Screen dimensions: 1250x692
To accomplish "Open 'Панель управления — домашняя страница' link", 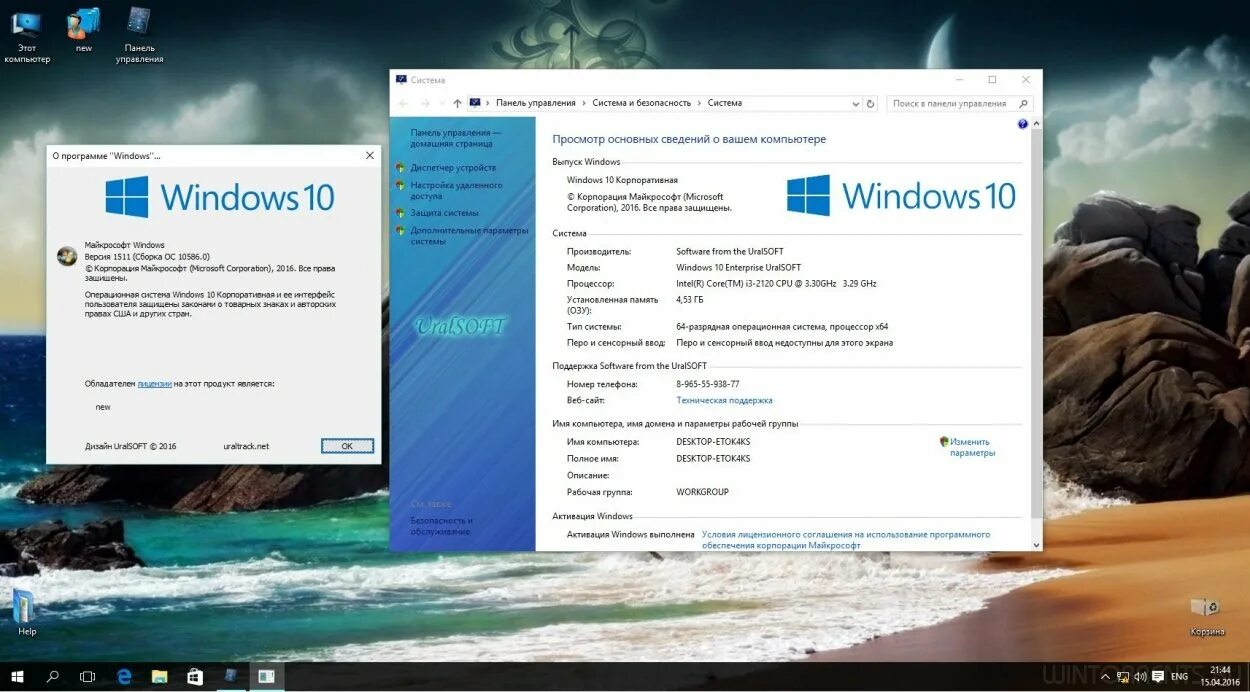I will [x=455, y=138].
